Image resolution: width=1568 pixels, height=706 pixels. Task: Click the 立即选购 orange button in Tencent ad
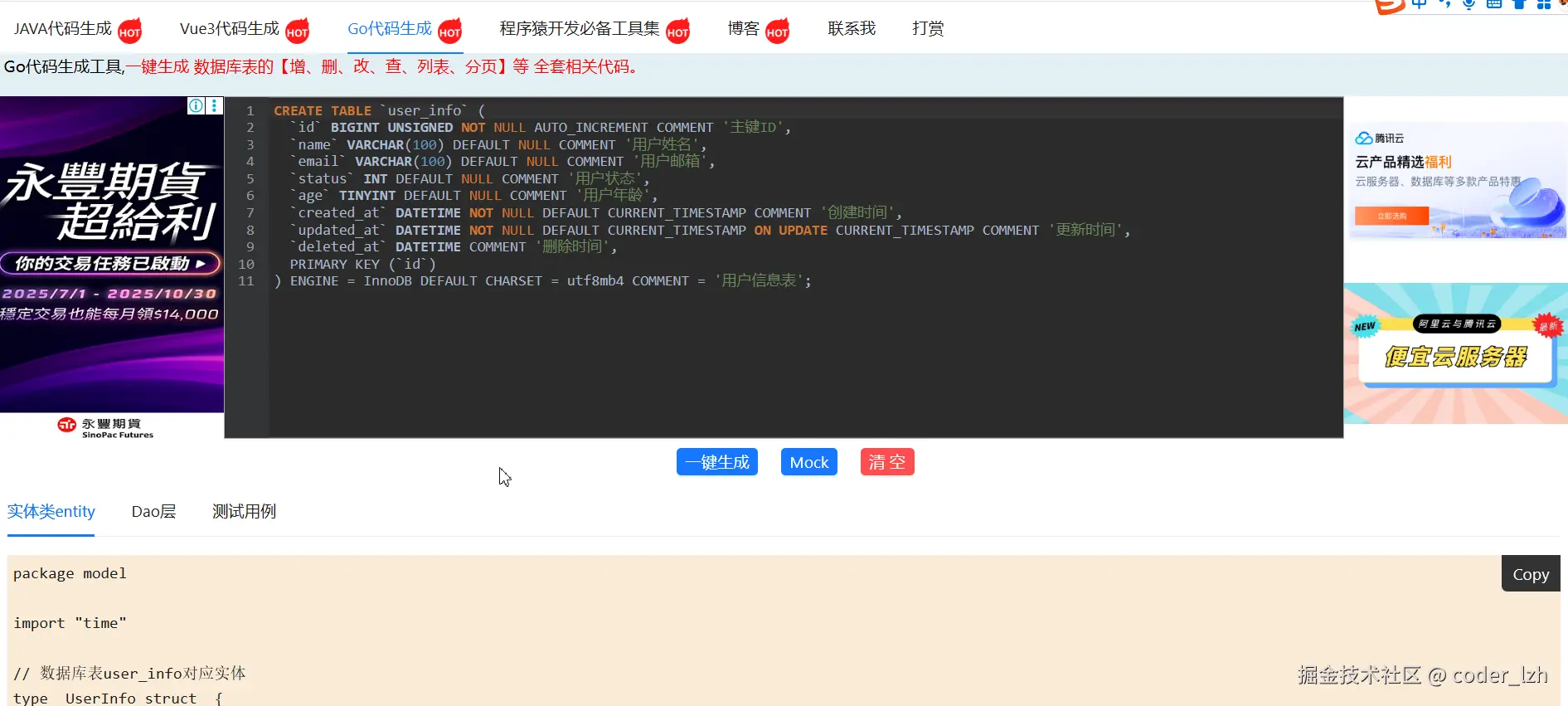pos(1392,216)
